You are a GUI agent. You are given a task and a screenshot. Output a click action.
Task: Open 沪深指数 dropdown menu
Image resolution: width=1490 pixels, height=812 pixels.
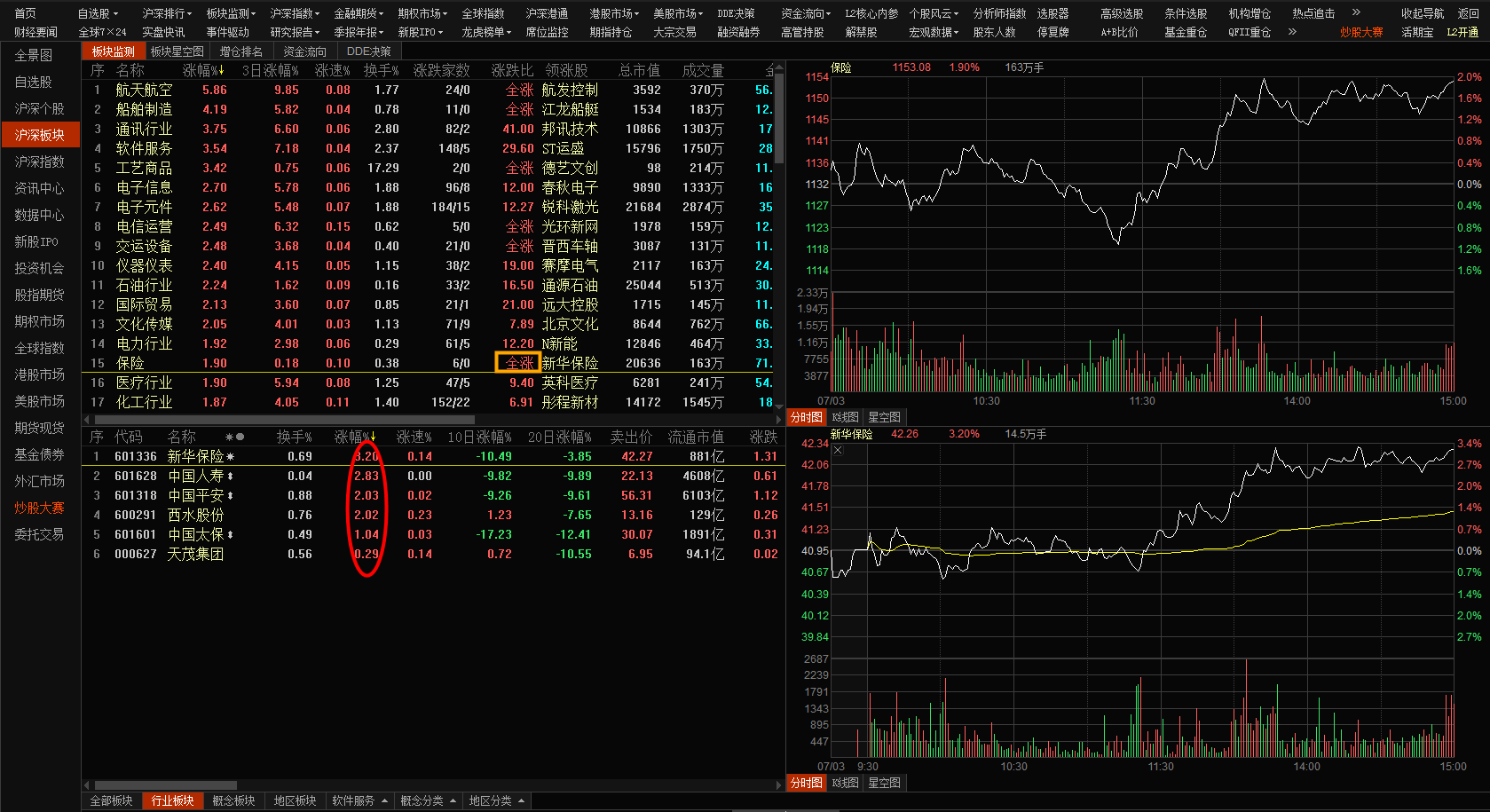pos(295,13)
